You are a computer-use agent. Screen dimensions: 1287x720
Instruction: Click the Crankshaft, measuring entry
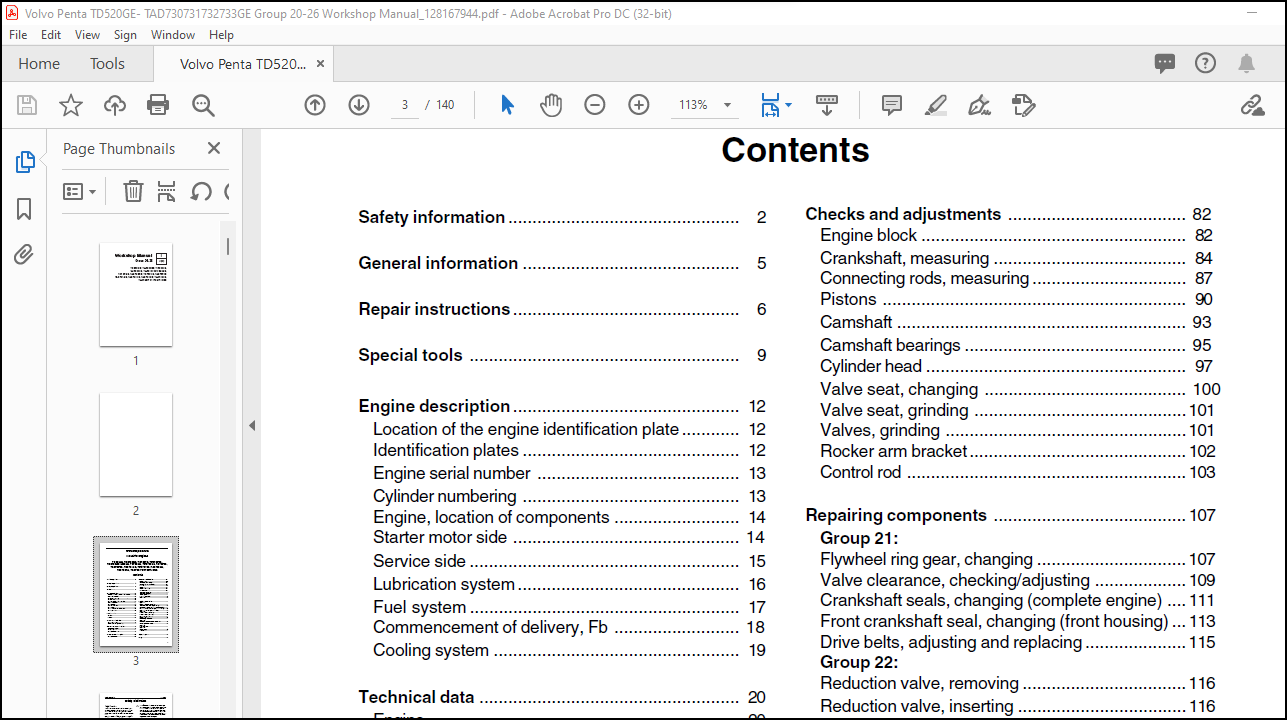(1016, 258)
